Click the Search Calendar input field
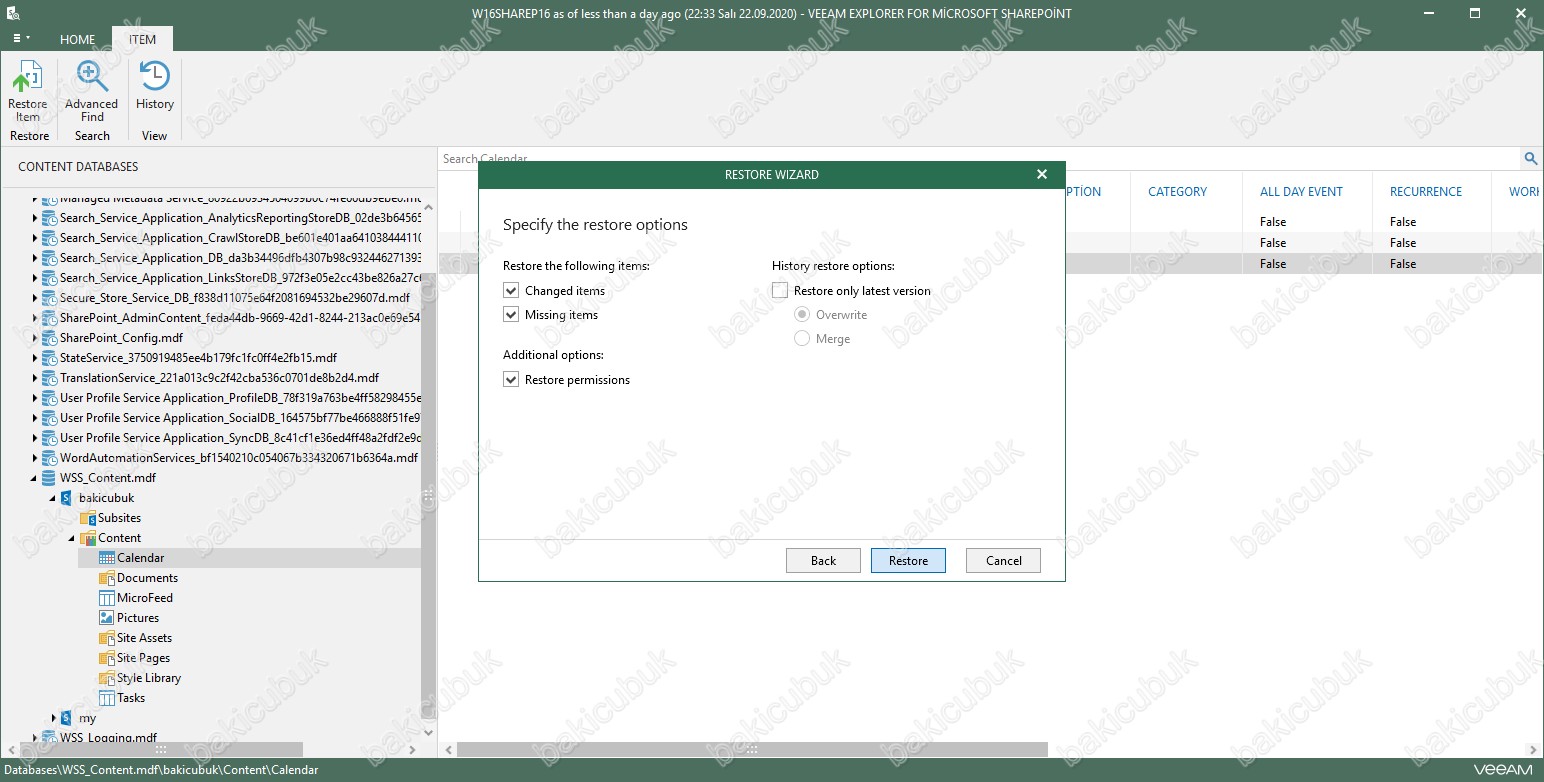Image resolution: width=1544 pixels, height=782 pixels. point(980,159)
